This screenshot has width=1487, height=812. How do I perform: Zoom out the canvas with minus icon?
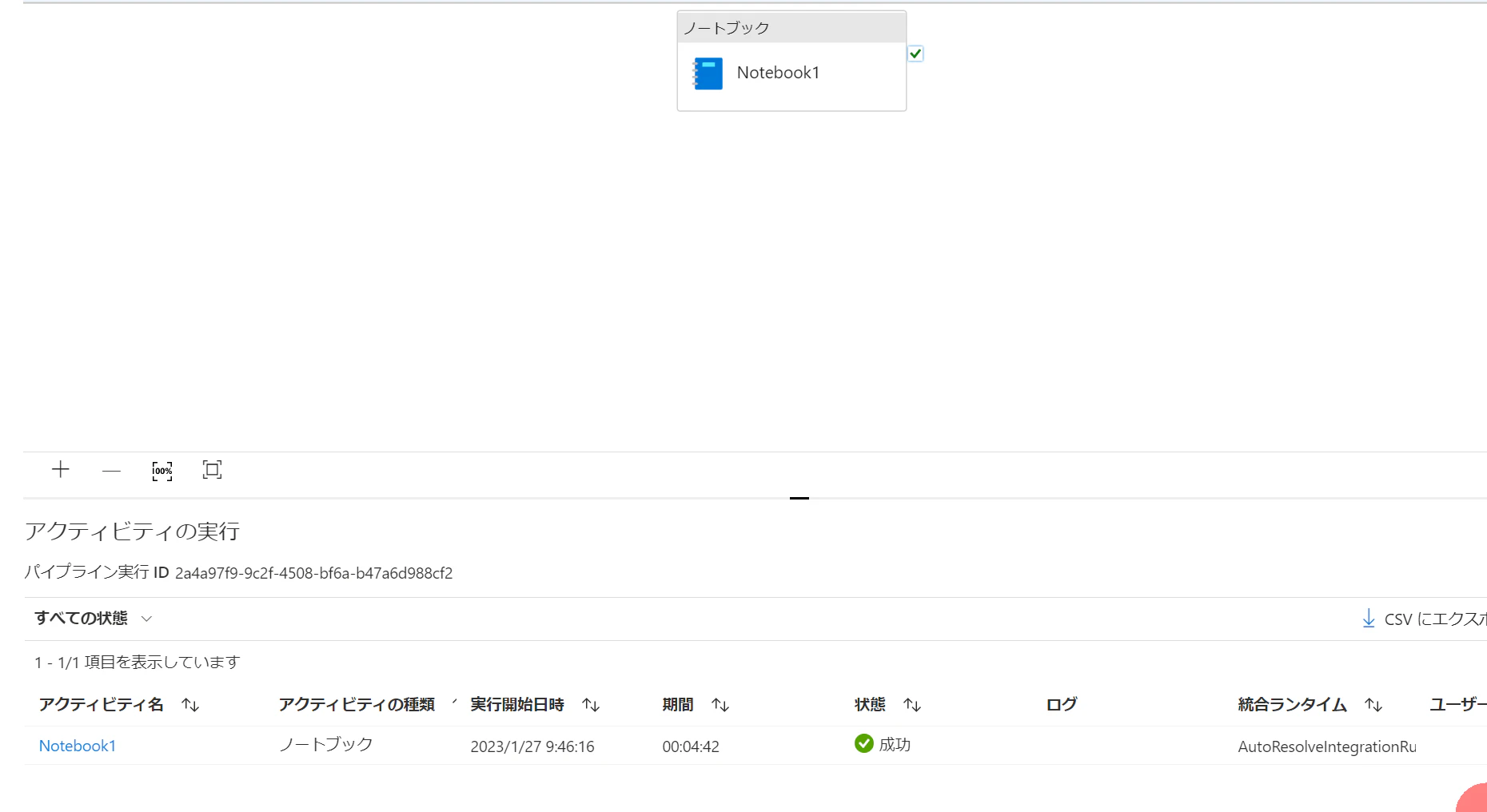tap(111, 471)
